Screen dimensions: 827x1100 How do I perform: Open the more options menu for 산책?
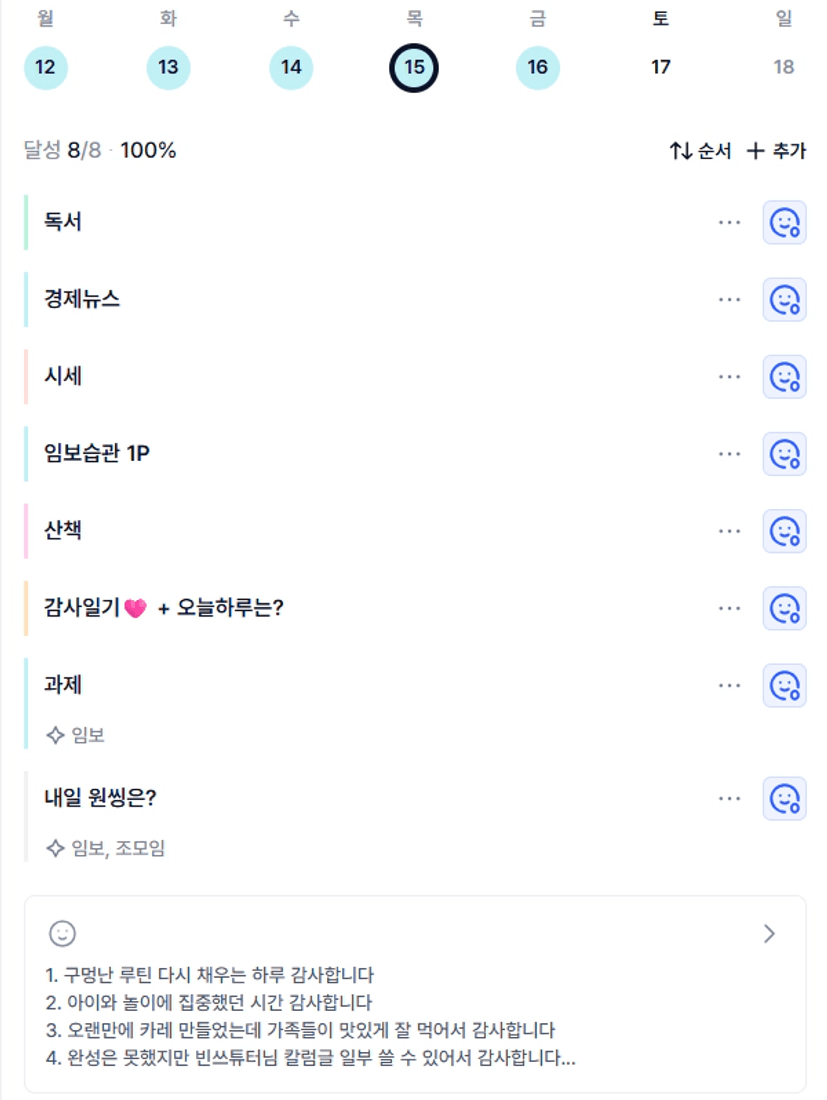pos(730,531)
